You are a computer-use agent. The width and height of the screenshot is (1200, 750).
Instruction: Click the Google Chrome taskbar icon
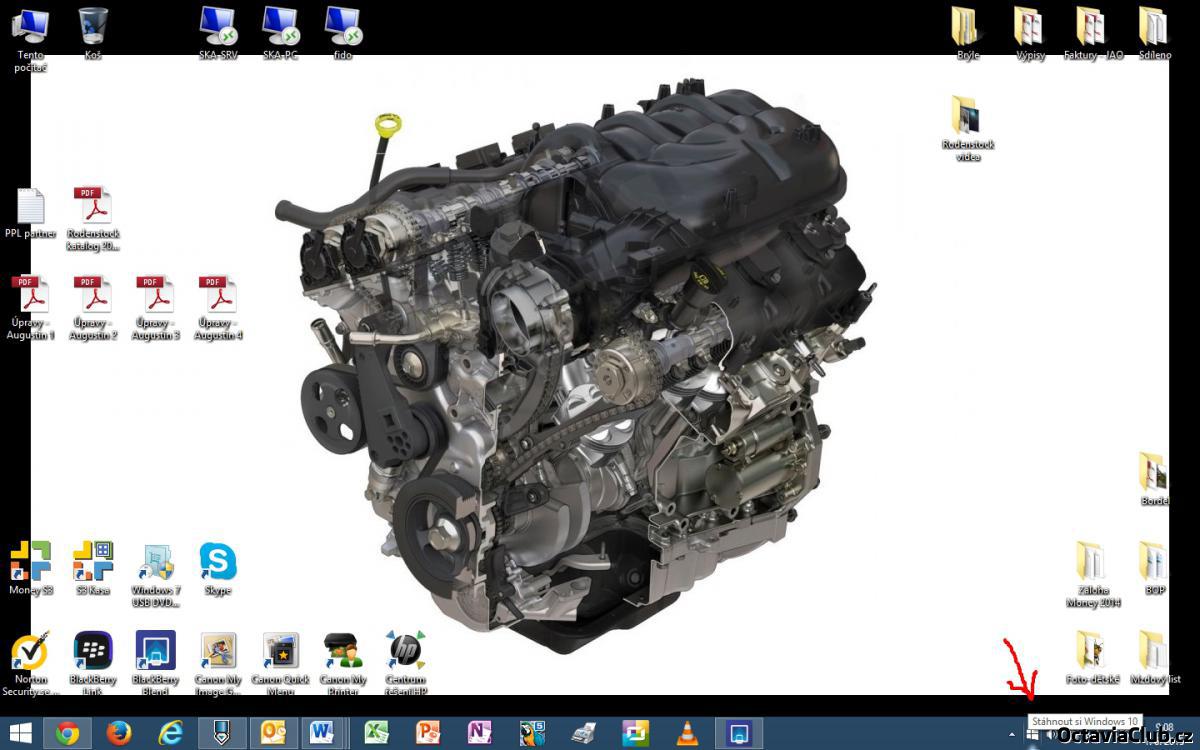67,733
